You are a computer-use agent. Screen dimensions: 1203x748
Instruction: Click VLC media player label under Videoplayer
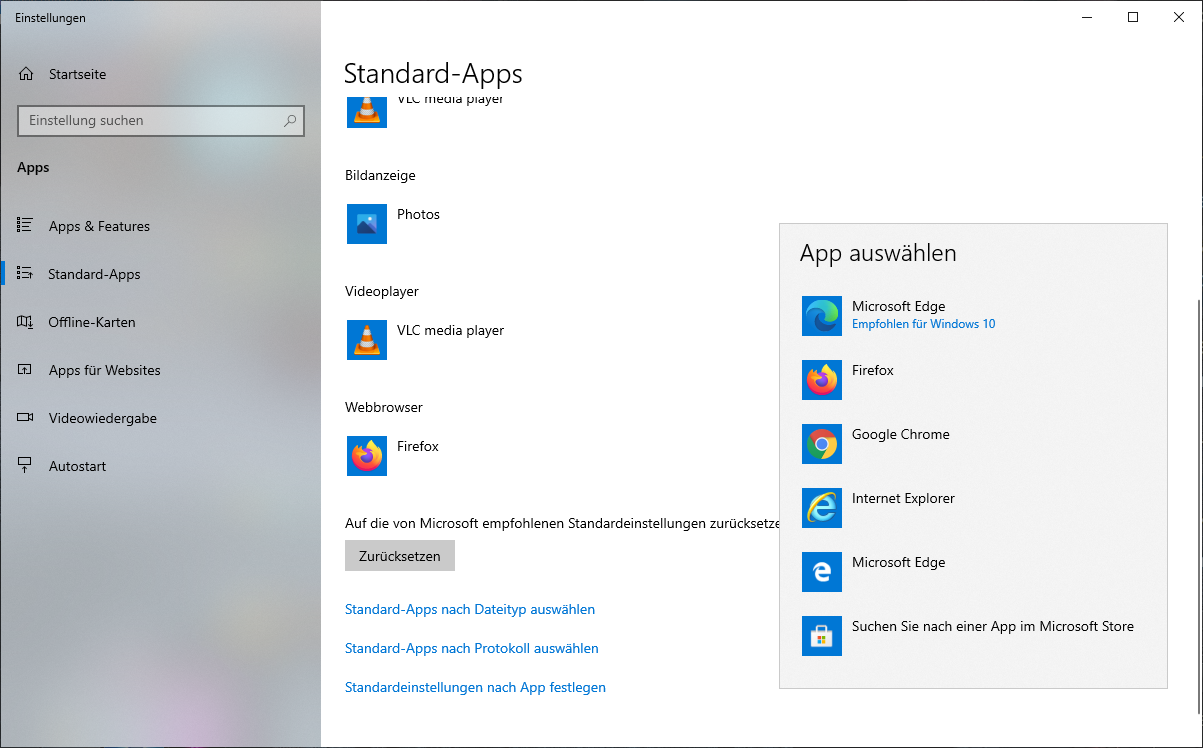coord(450,330)
